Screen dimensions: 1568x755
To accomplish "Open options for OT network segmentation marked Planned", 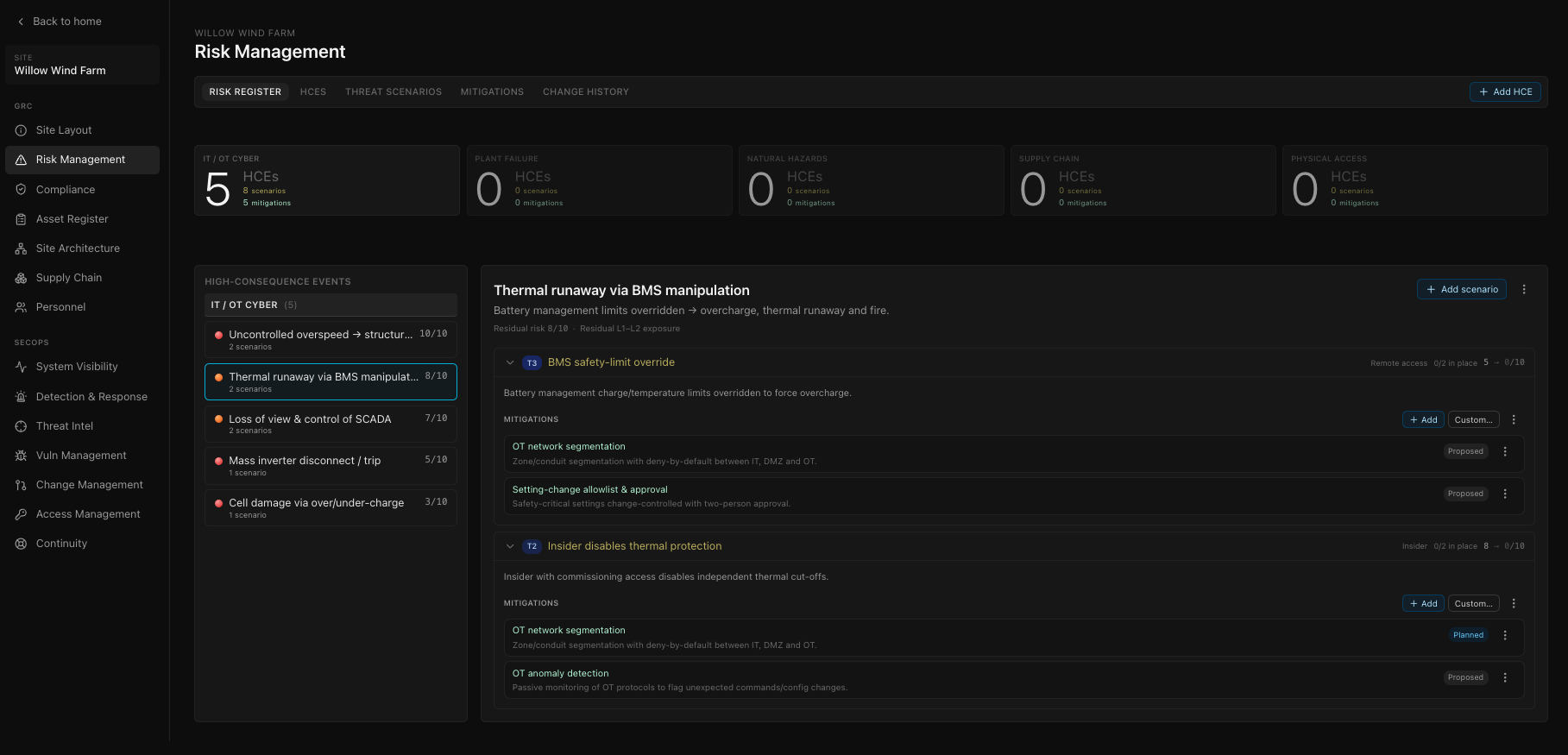I will click(1505, 636).
